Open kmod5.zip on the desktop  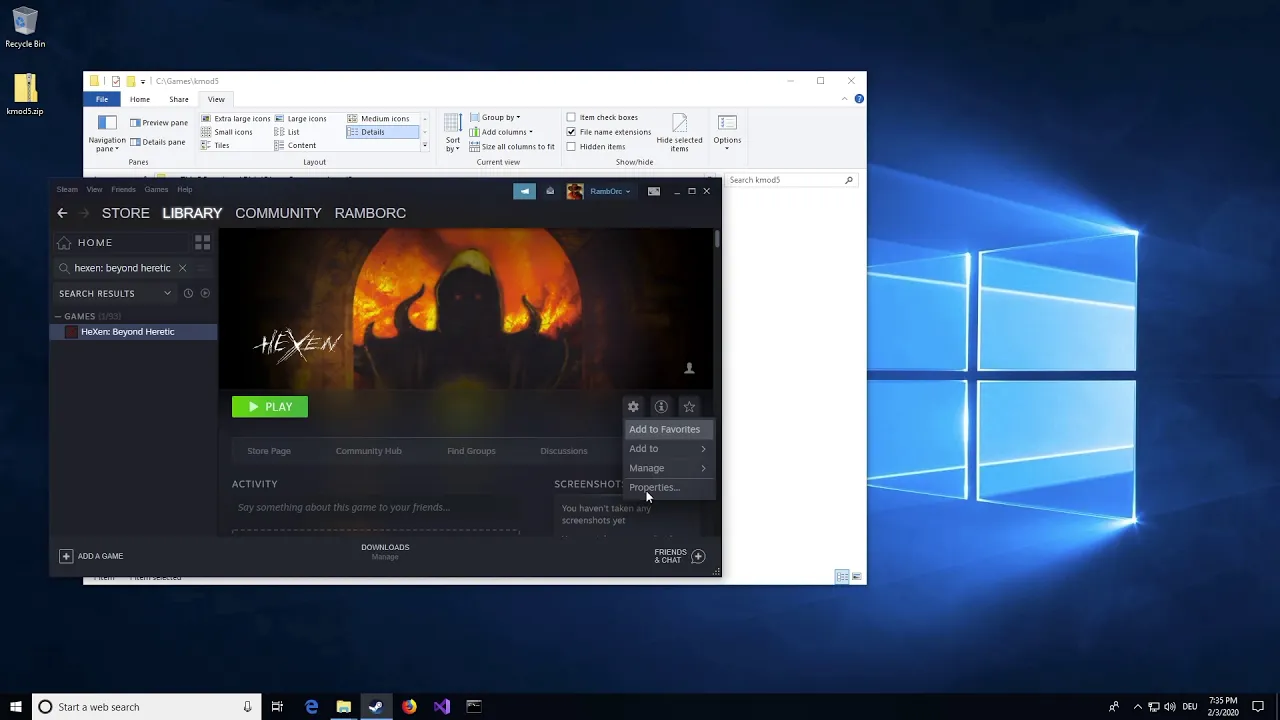coord(25,96)
